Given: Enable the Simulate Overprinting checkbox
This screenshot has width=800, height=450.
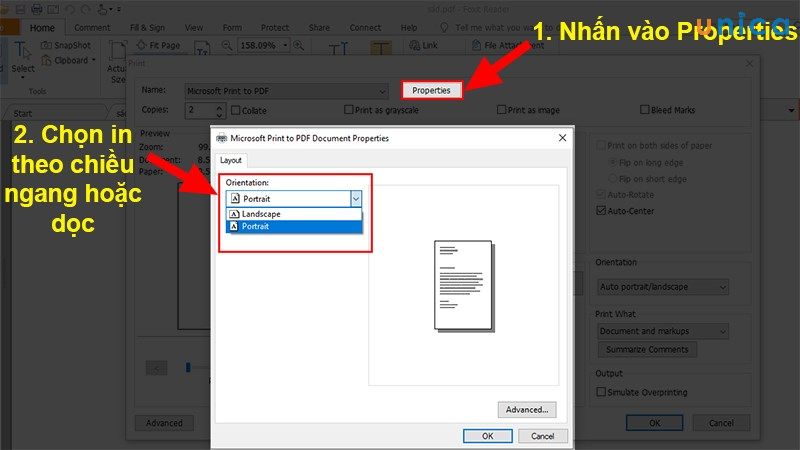Looking at the screenshot, I should [x=601, y=393].
